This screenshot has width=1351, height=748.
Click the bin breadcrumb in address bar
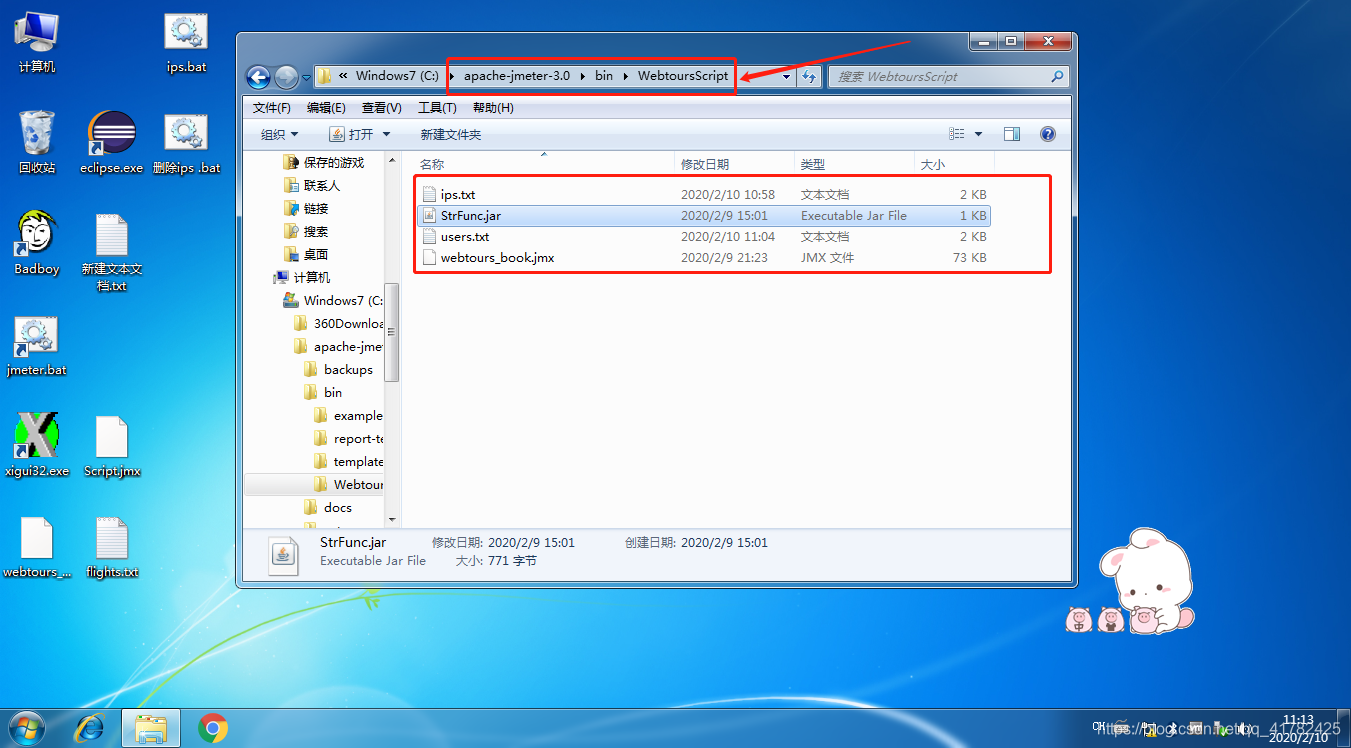coord(604,76)
